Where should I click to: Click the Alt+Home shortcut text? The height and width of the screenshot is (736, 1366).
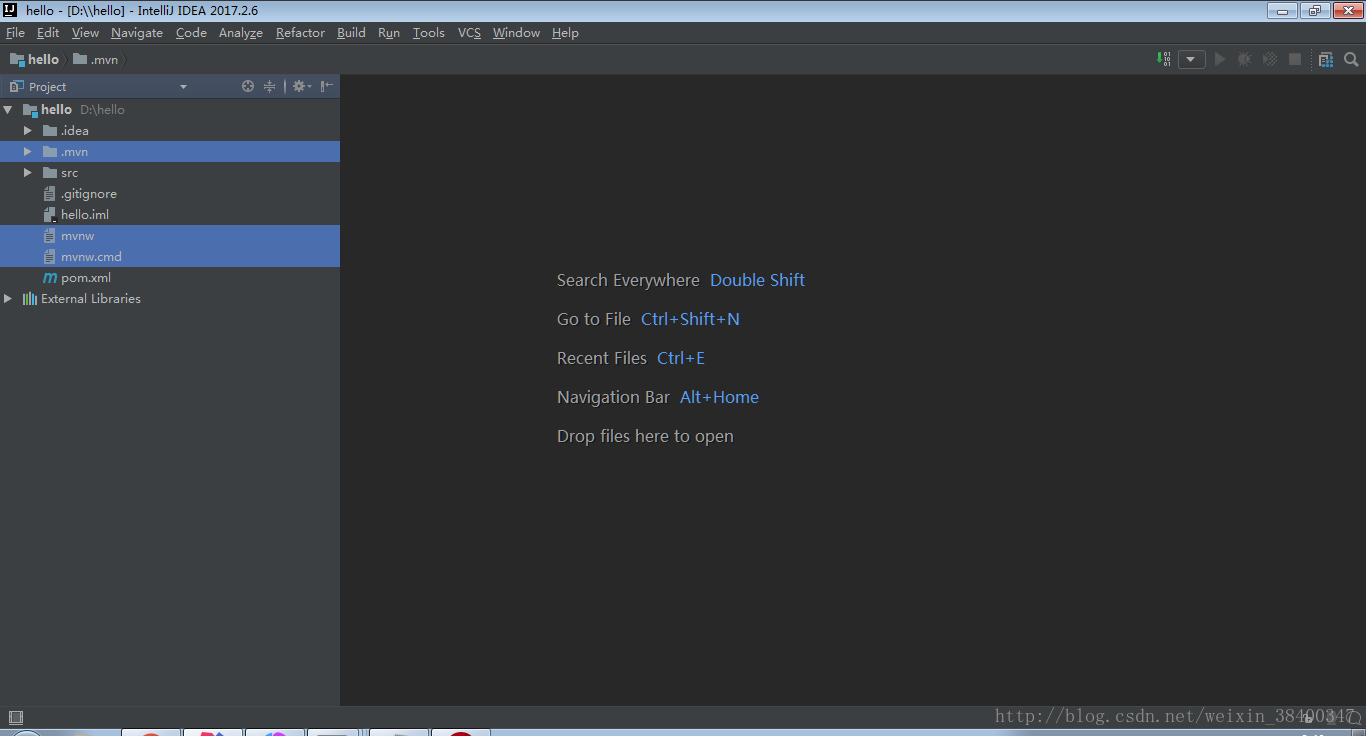pyautogui.click(x=719, y=397)
